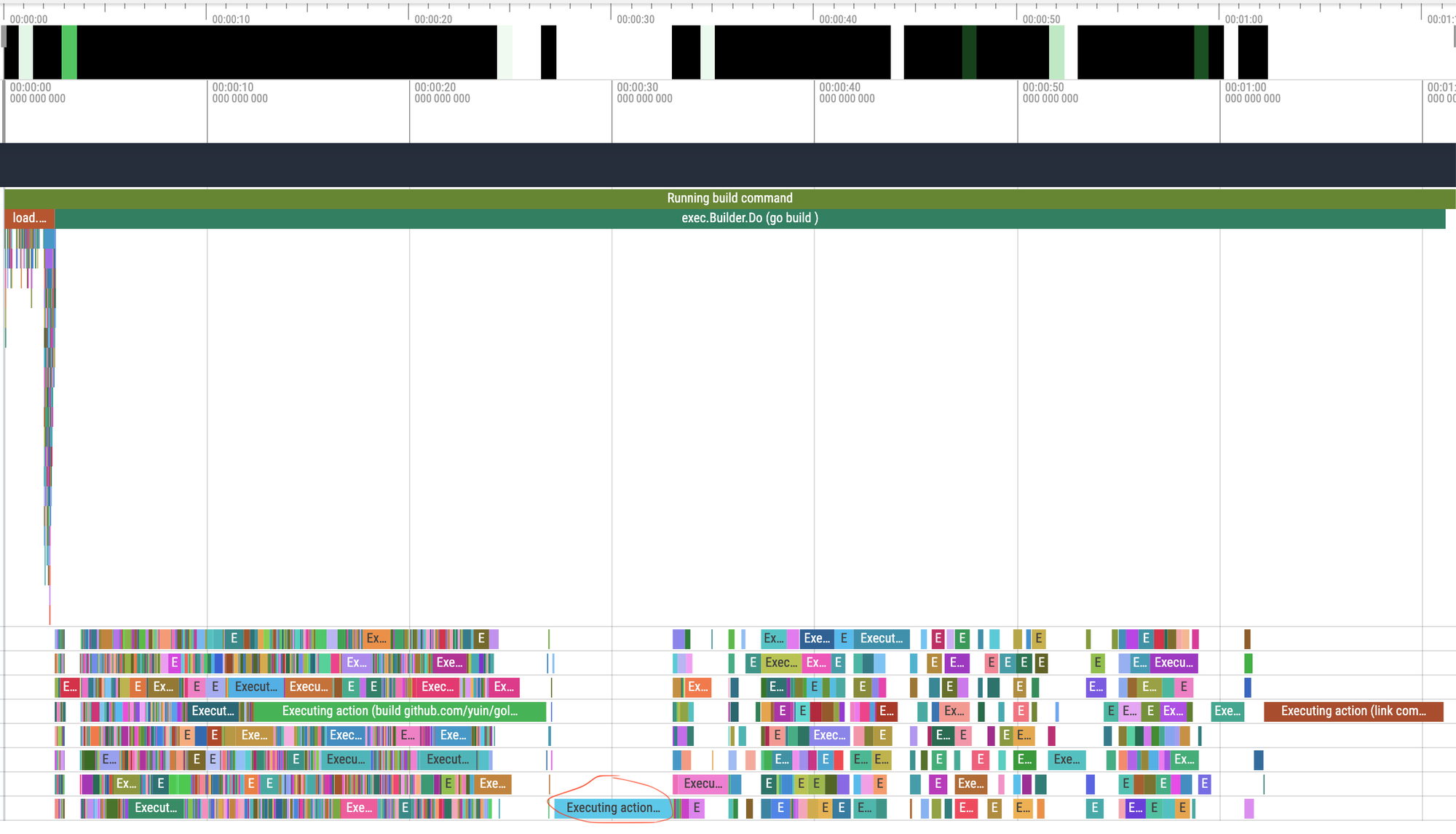Select the purple 'Execu...' slice in second row
This screenshot has width=1456, height=834.
[x=1174, y=663]
